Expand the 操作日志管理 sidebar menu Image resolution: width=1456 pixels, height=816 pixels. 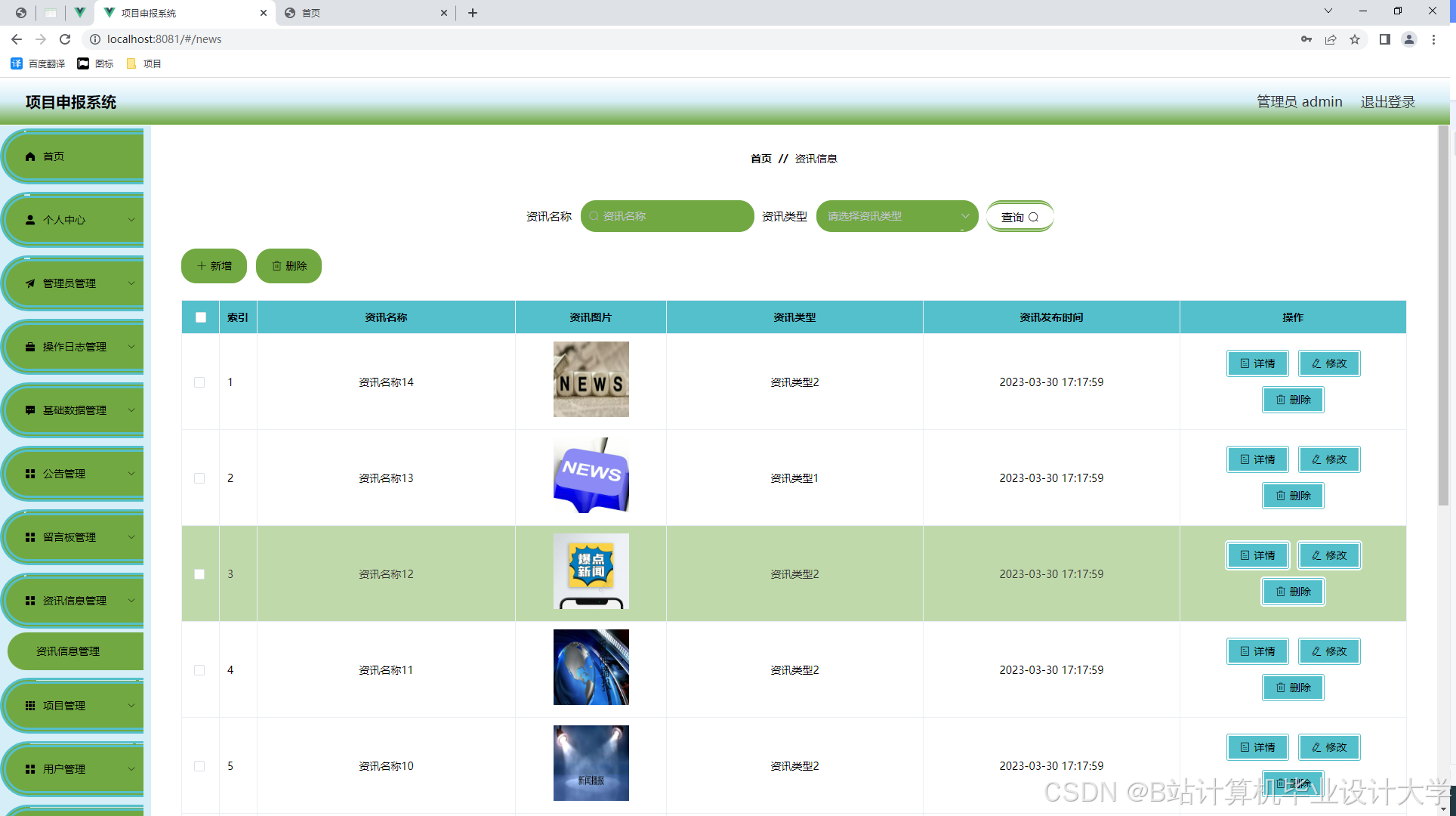click(x=74, y=347)
